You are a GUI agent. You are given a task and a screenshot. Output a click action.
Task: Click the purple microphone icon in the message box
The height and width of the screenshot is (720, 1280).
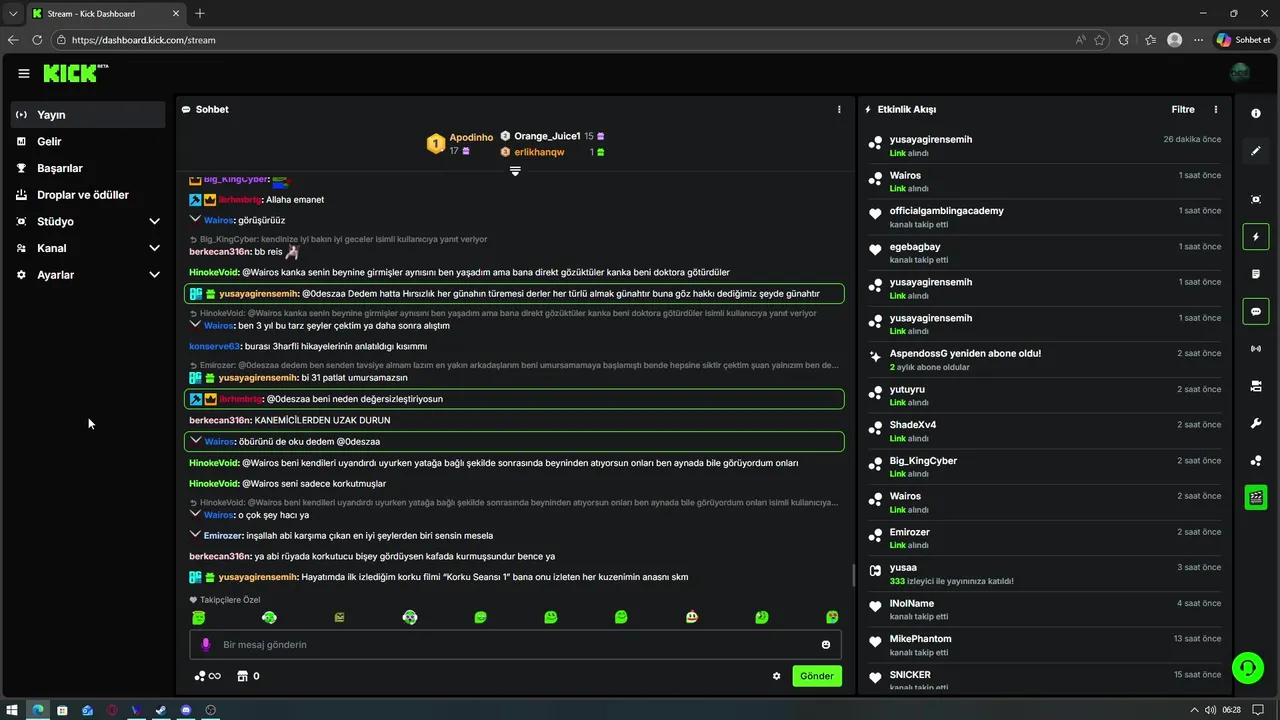(x=206, y=645)
